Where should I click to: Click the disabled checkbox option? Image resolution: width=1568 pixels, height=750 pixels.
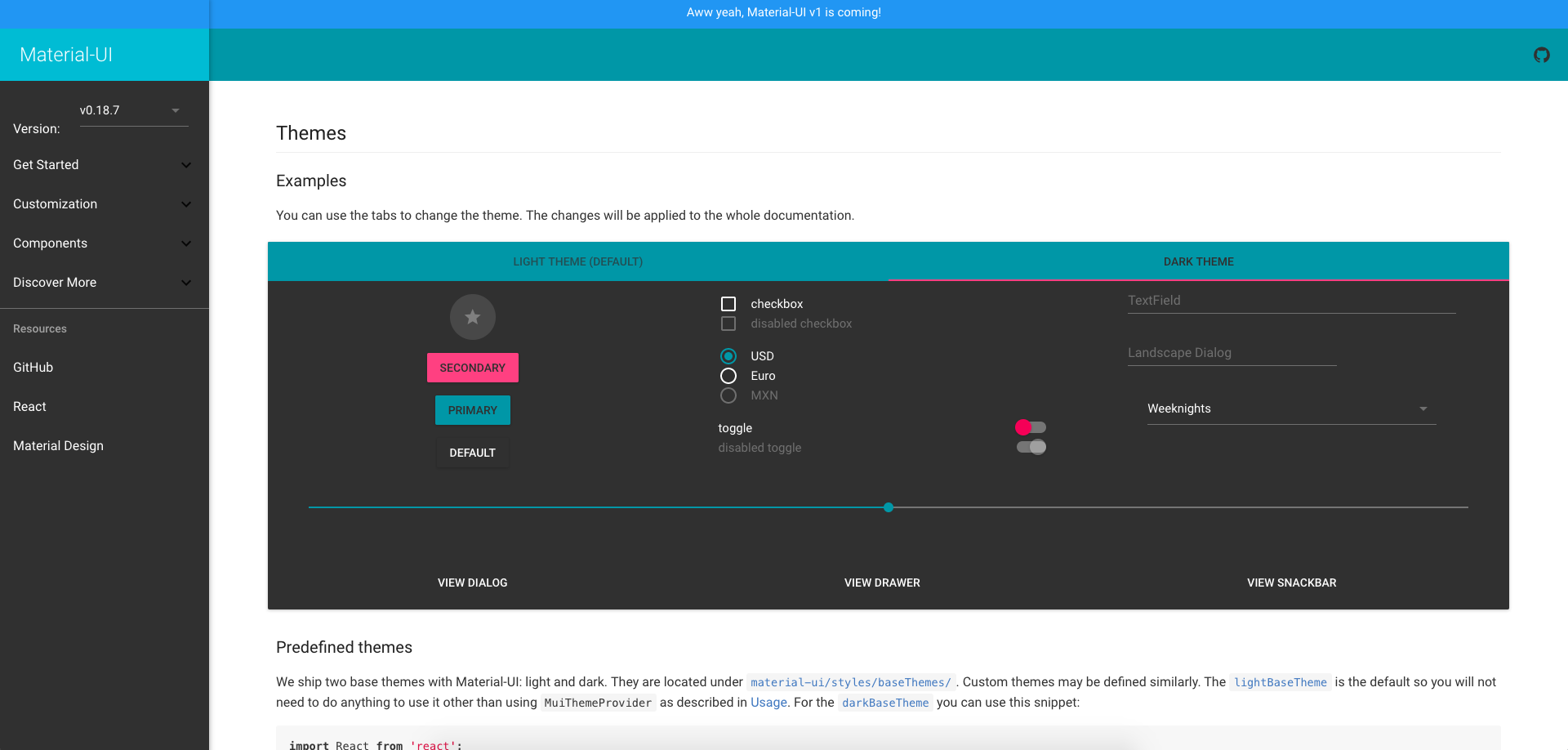728,324
